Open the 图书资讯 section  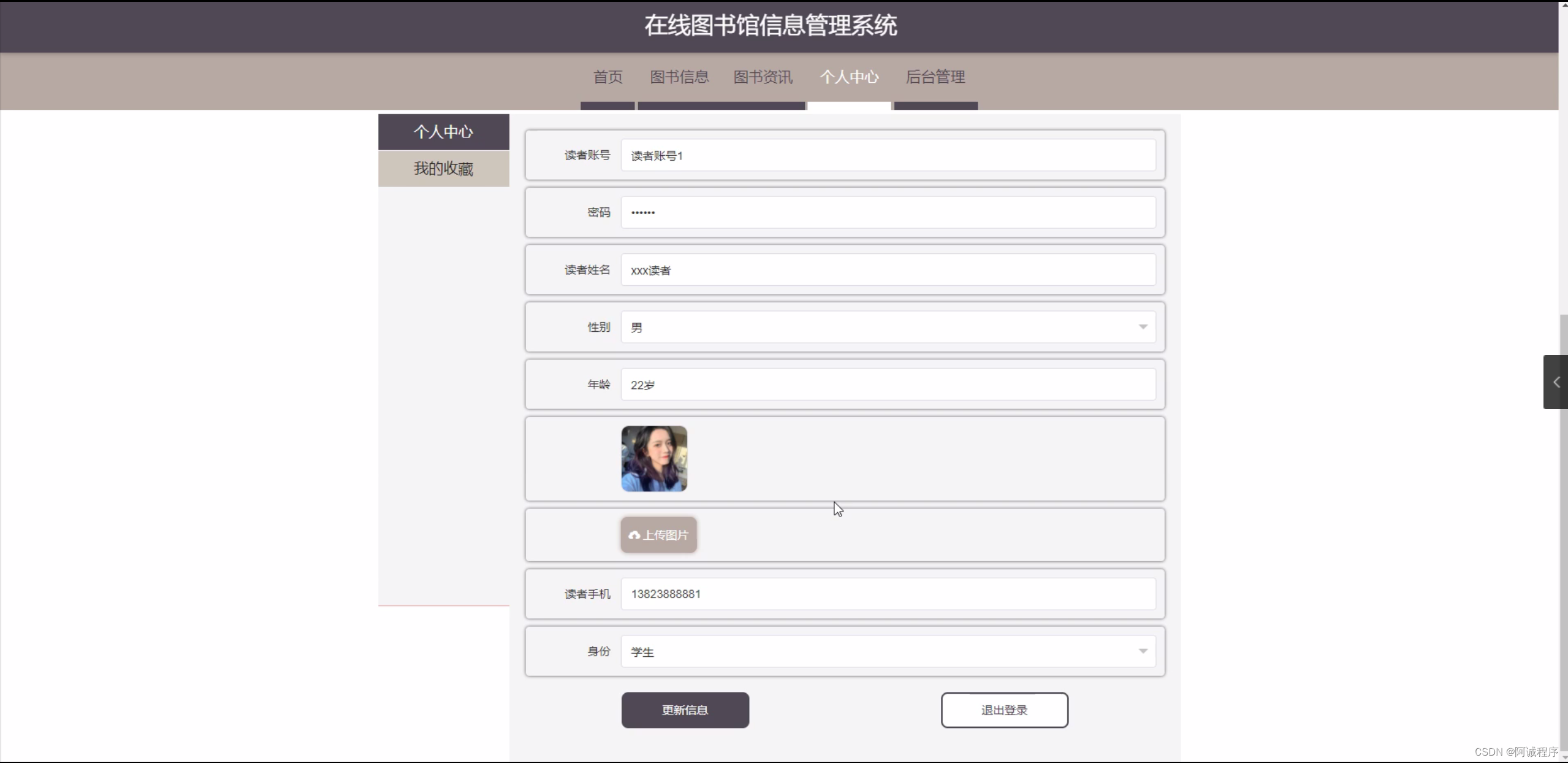pos(762,76)
